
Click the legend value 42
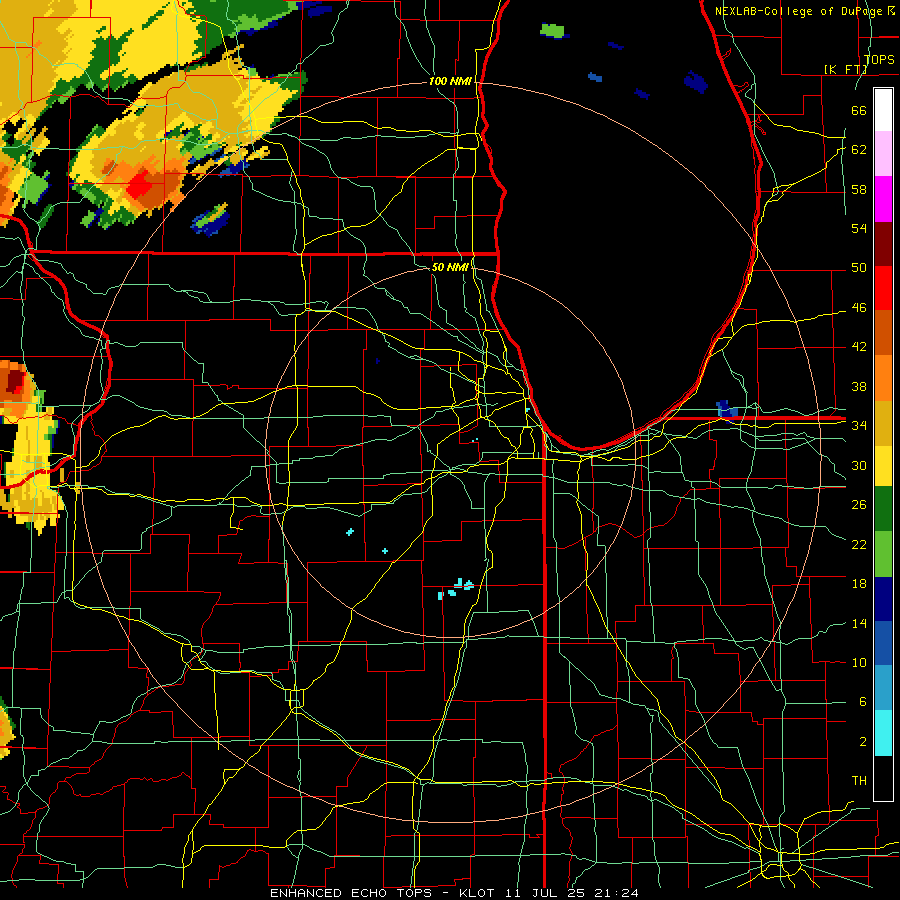click(x=859, y=347)
